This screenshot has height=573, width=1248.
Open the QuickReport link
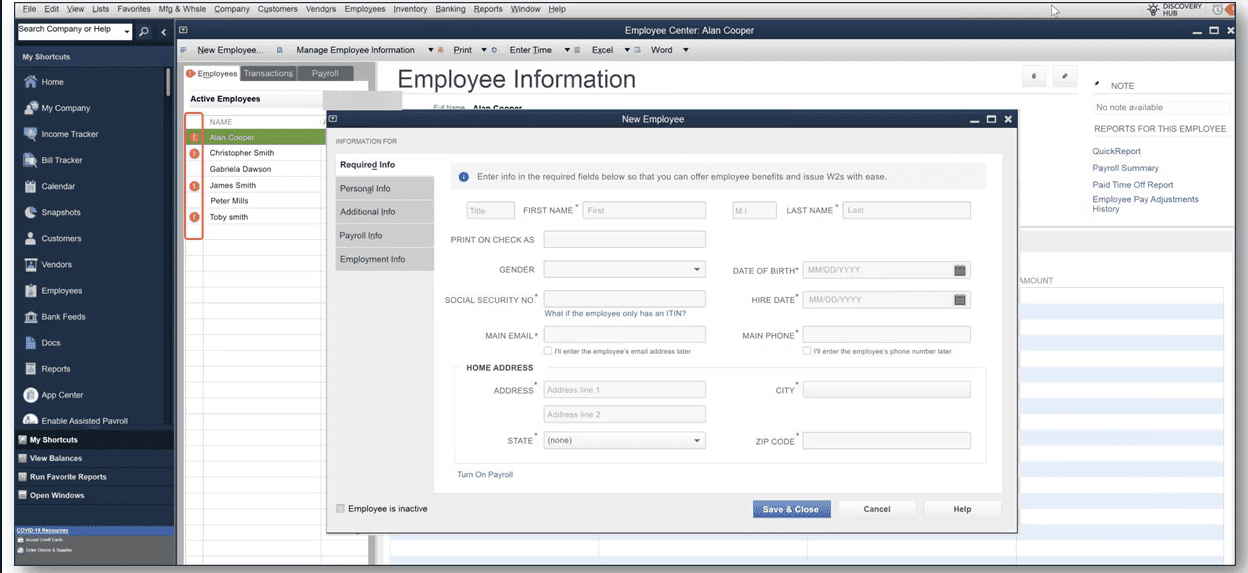pyautogui.click(x=1116, y=152)
